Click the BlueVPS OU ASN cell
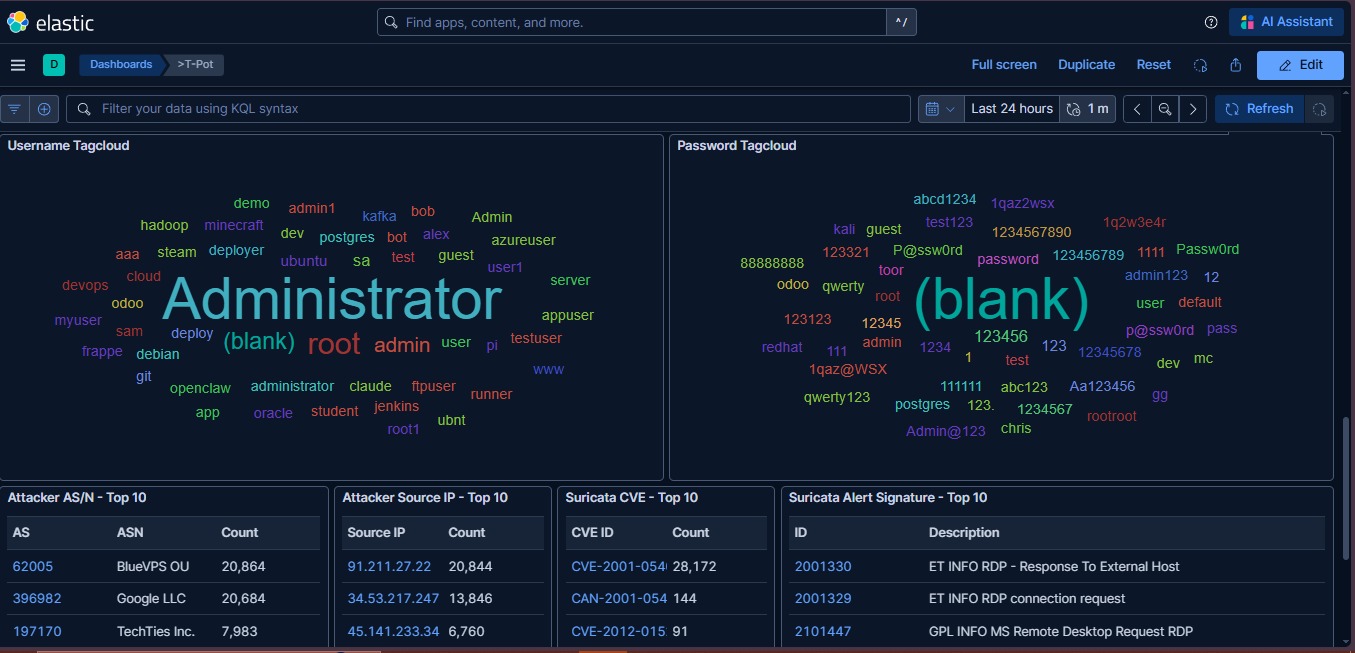The width and height of the screenshot is (1355, 653). point(153,567)
